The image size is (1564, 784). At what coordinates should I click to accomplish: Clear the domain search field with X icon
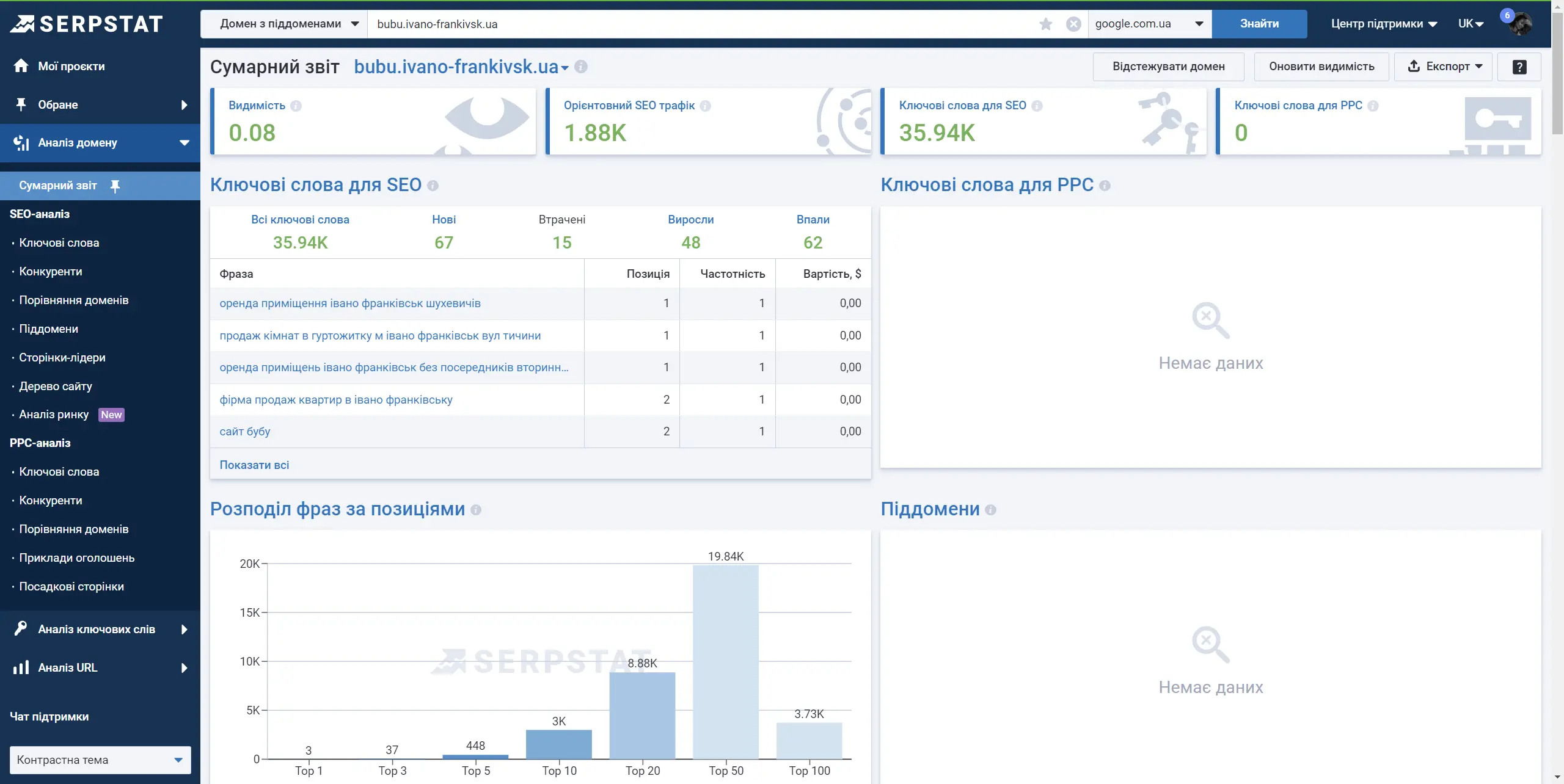[1073, 24]
